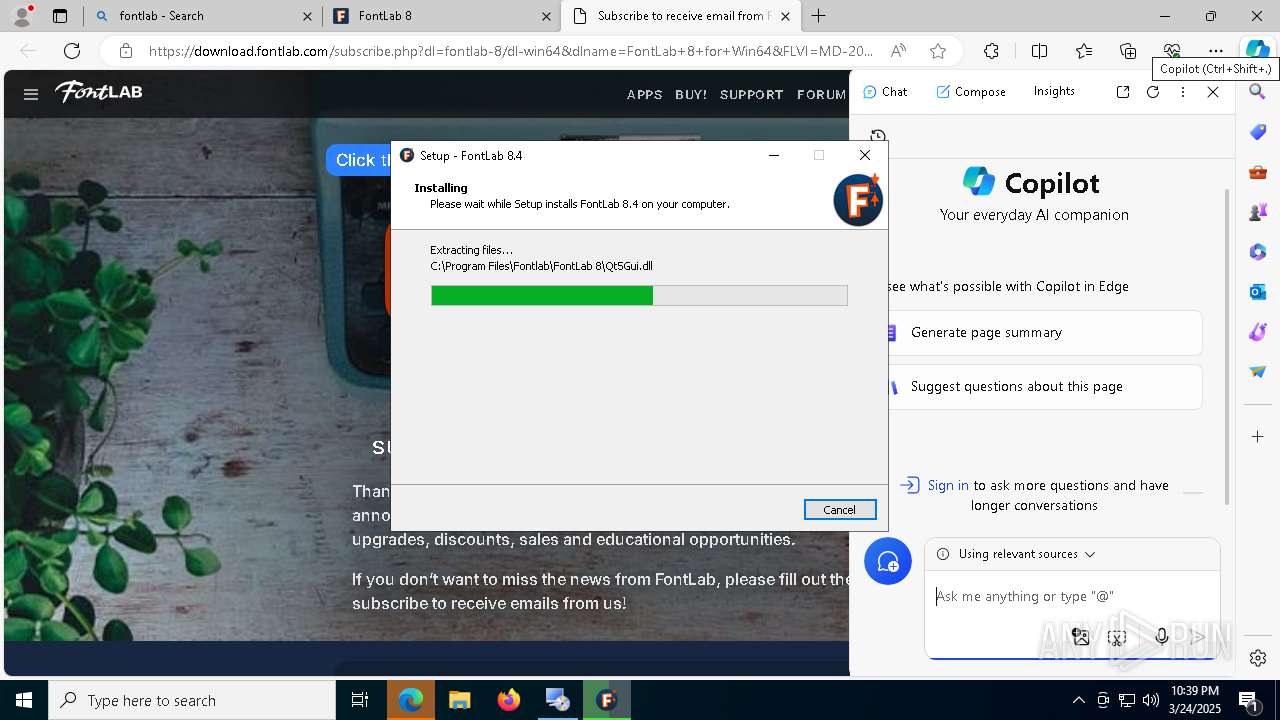Show hidden system tray icons
The width and height of the screenshot is (1280, 720).
pos(1078,700)
